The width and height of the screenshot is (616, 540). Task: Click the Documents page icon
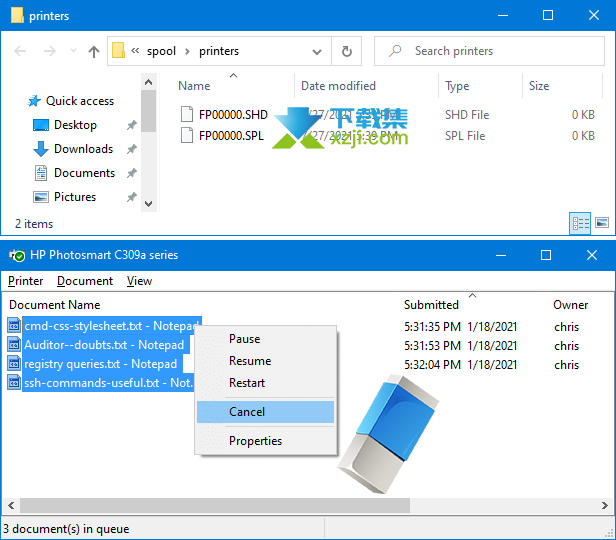pyautogui.click(x=41, y=173)
